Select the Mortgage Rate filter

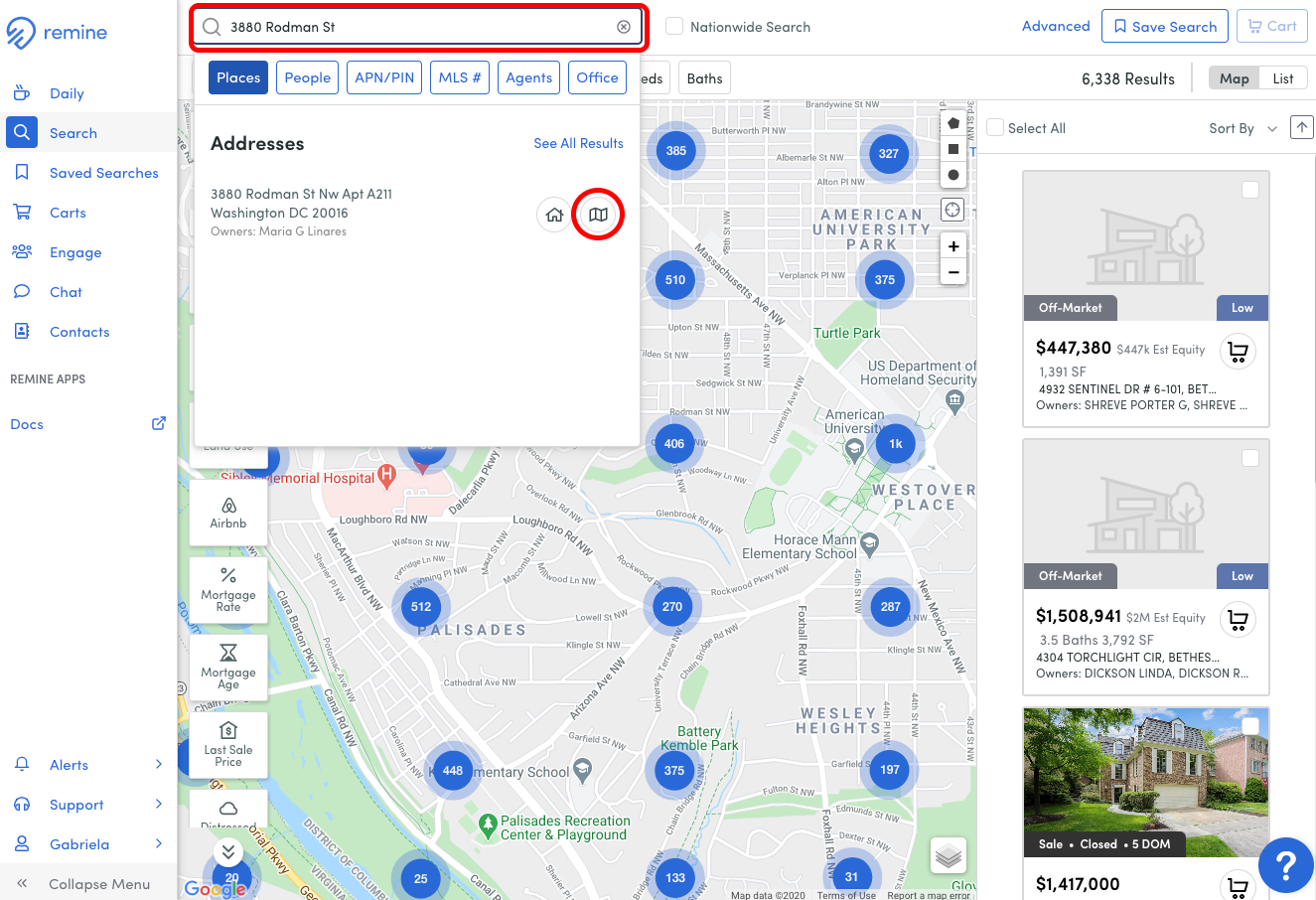(228, 590)
